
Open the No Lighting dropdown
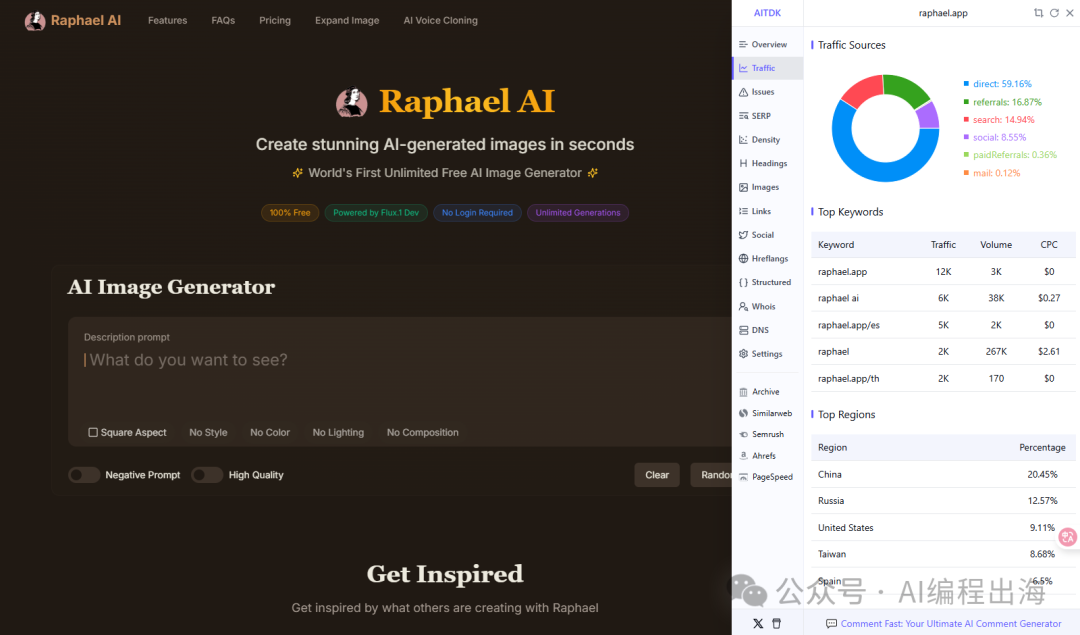pyautogui.click(x=338, y=433)
